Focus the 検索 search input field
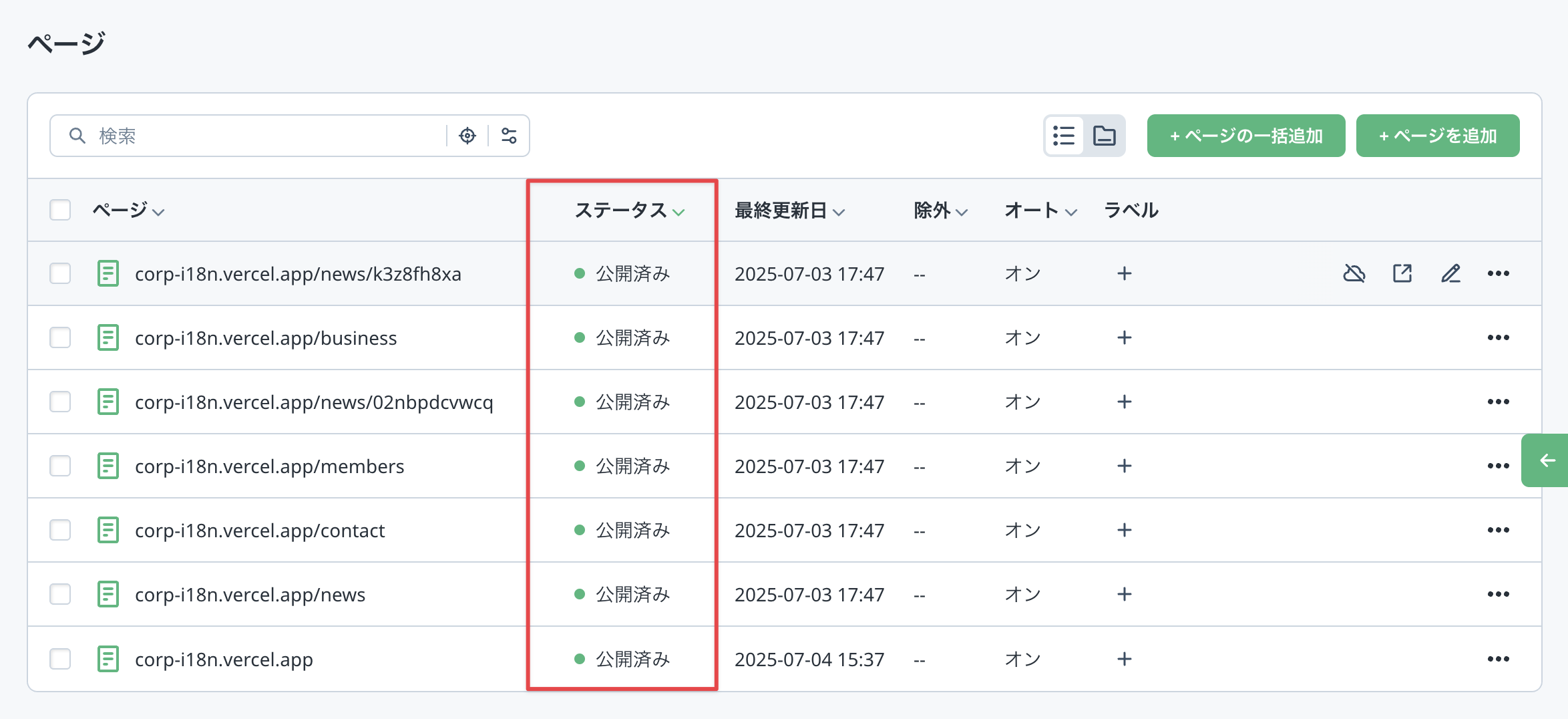This screenshot has width=1568, height=719. tap(267, 136)
